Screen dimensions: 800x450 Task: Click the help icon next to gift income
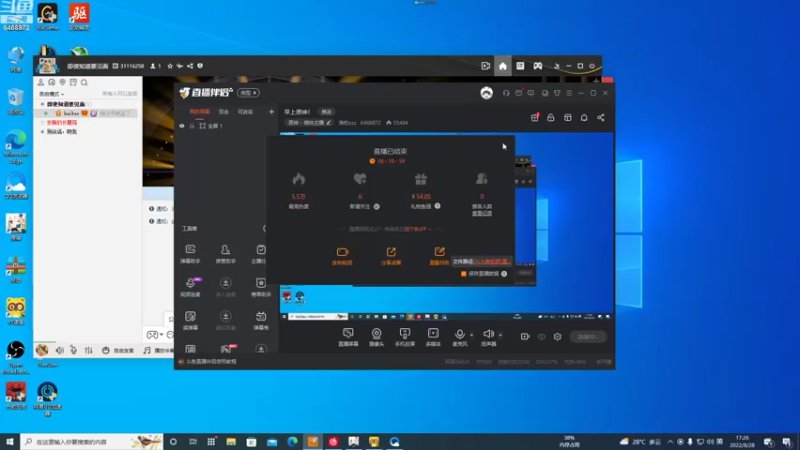[x=437, y=206]
